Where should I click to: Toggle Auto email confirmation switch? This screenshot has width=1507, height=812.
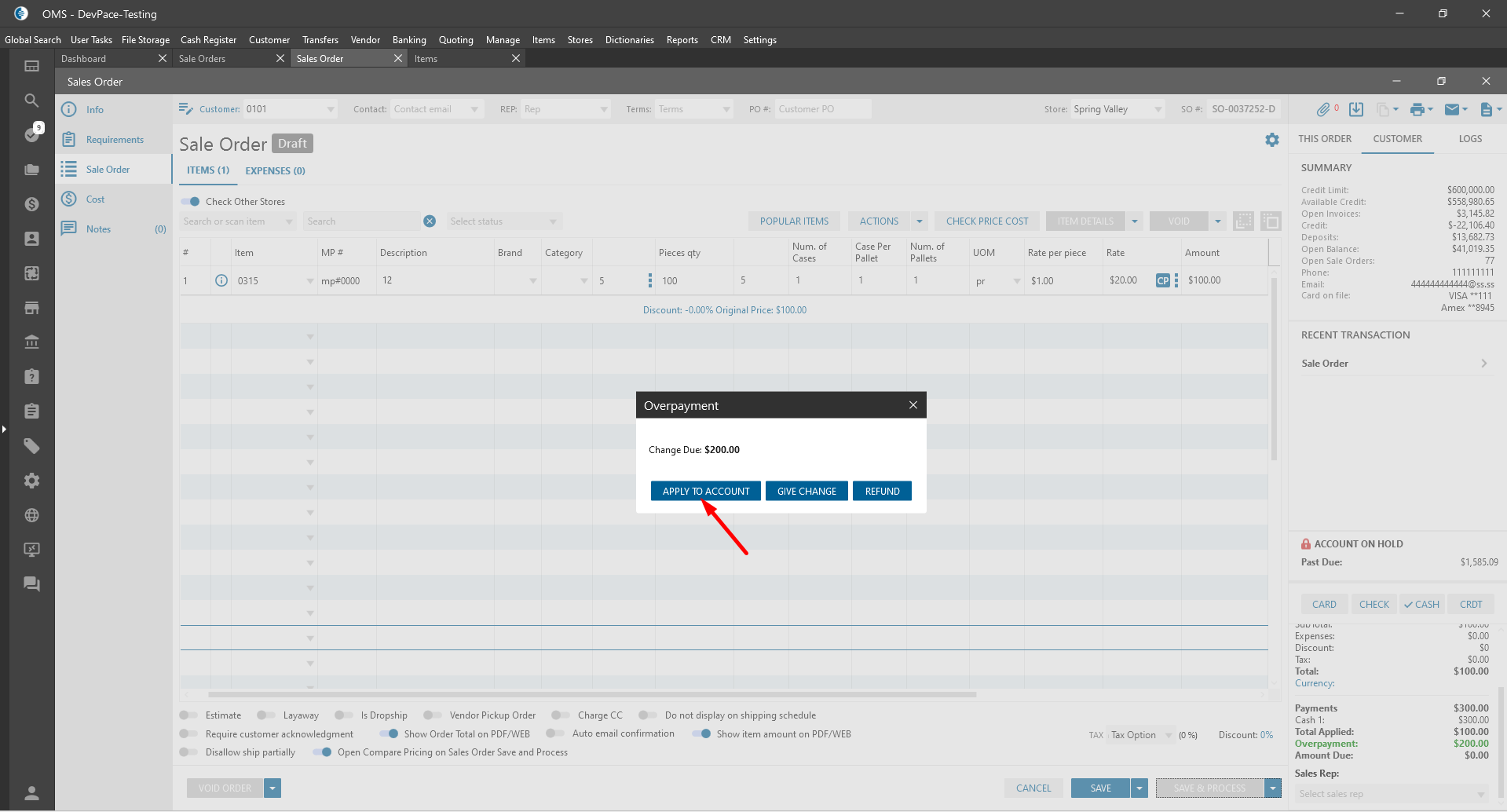[555, 733]
